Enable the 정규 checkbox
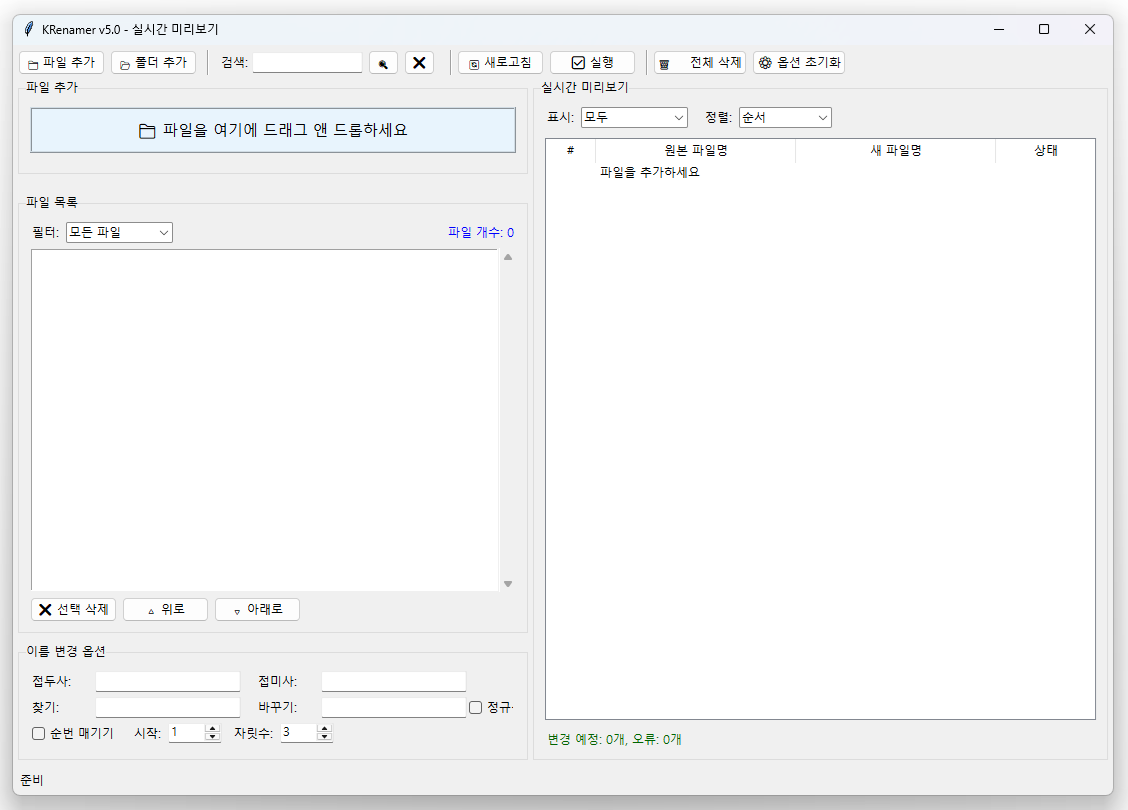 [477, 707]
